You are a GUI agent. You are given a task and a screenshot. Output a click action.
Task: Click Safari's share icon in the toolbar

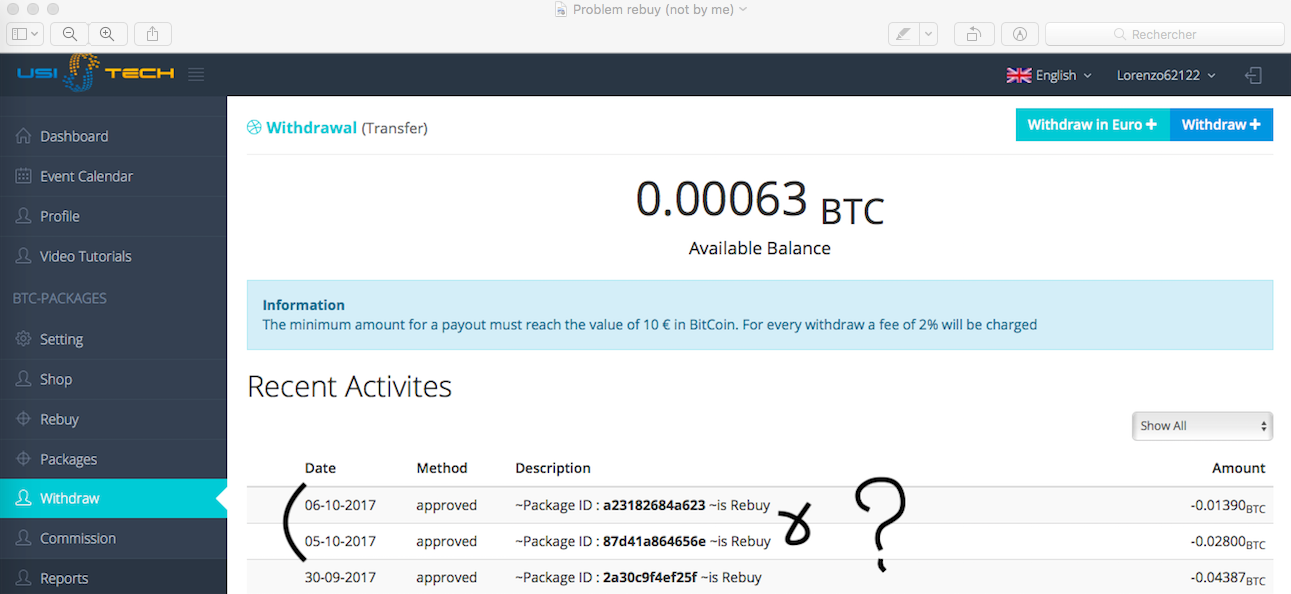(152, 33)
